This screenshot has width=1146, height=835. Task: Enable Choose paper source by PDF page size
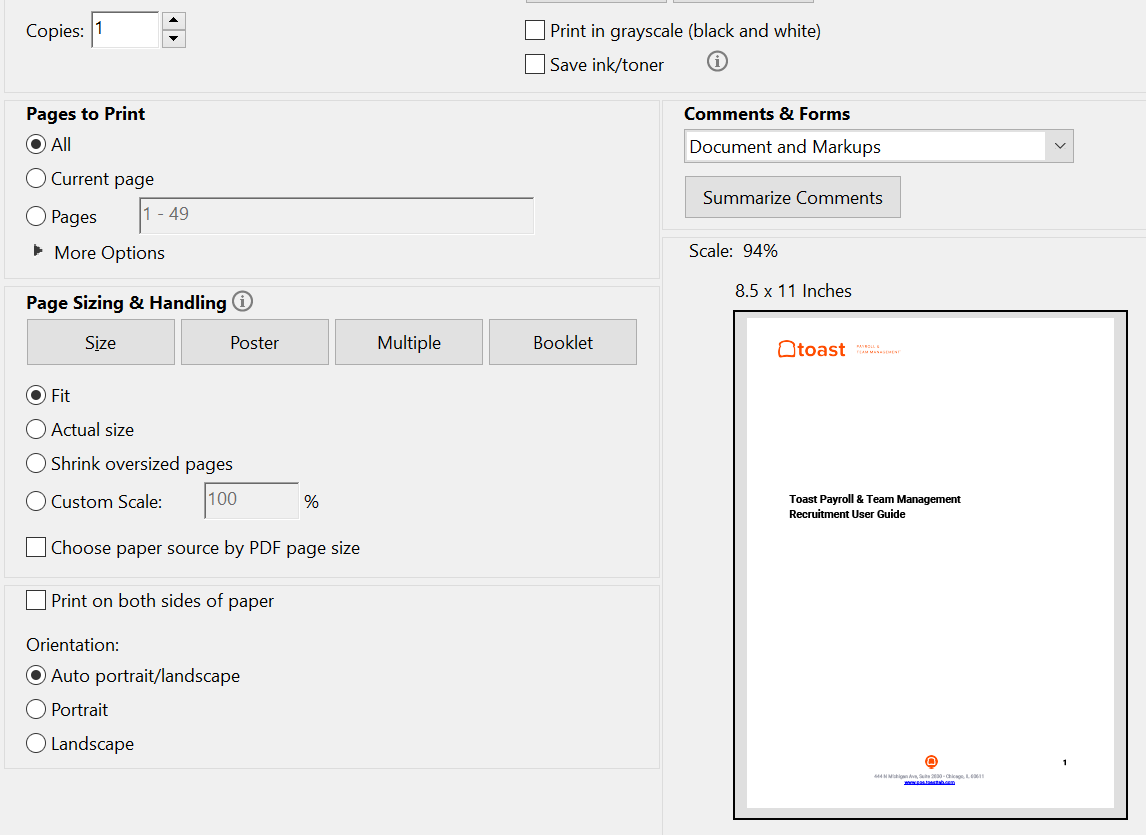click(36, 547)
